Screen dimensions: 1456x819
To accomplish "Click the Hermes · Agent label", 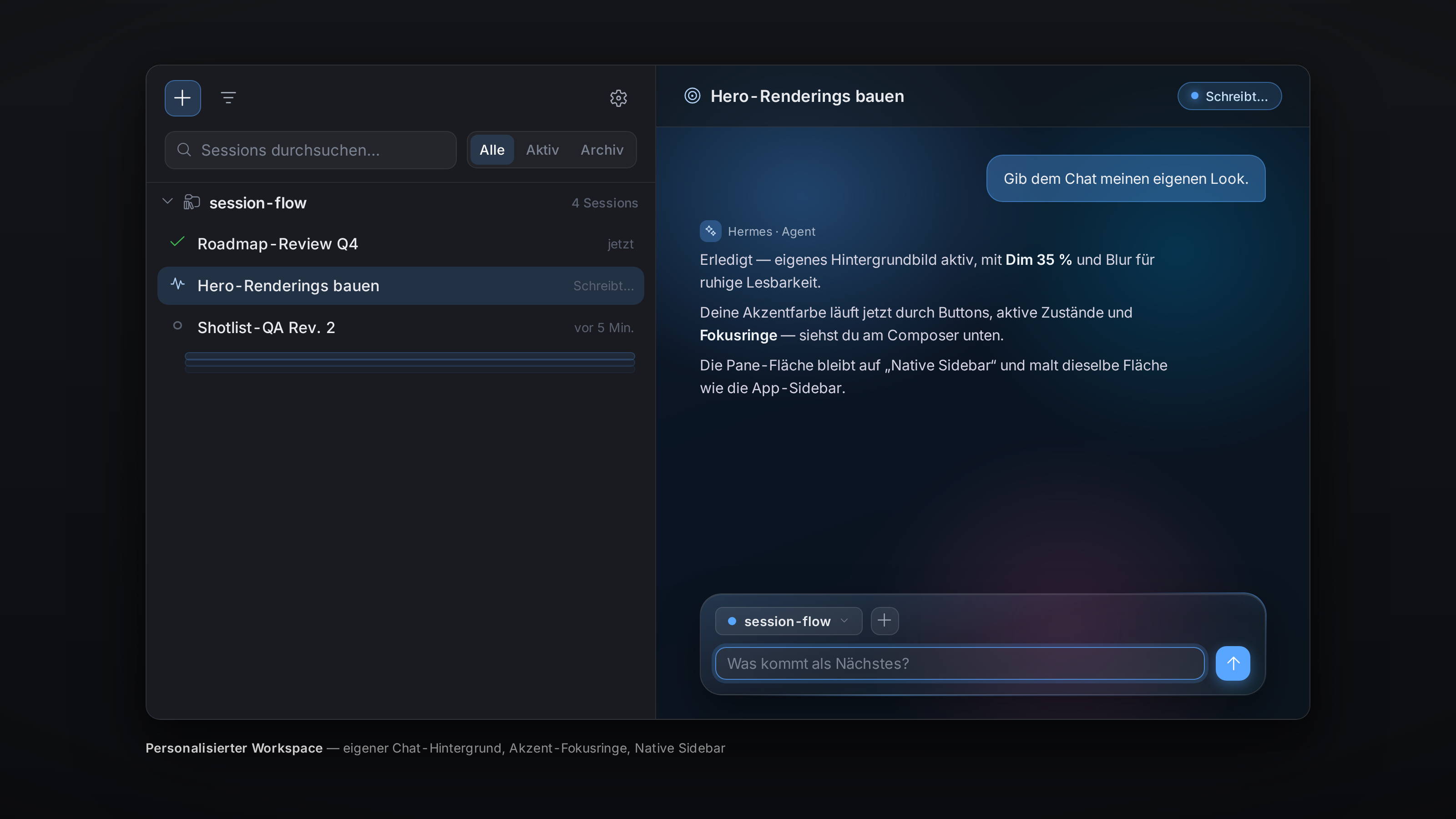I will pos(771,231).
